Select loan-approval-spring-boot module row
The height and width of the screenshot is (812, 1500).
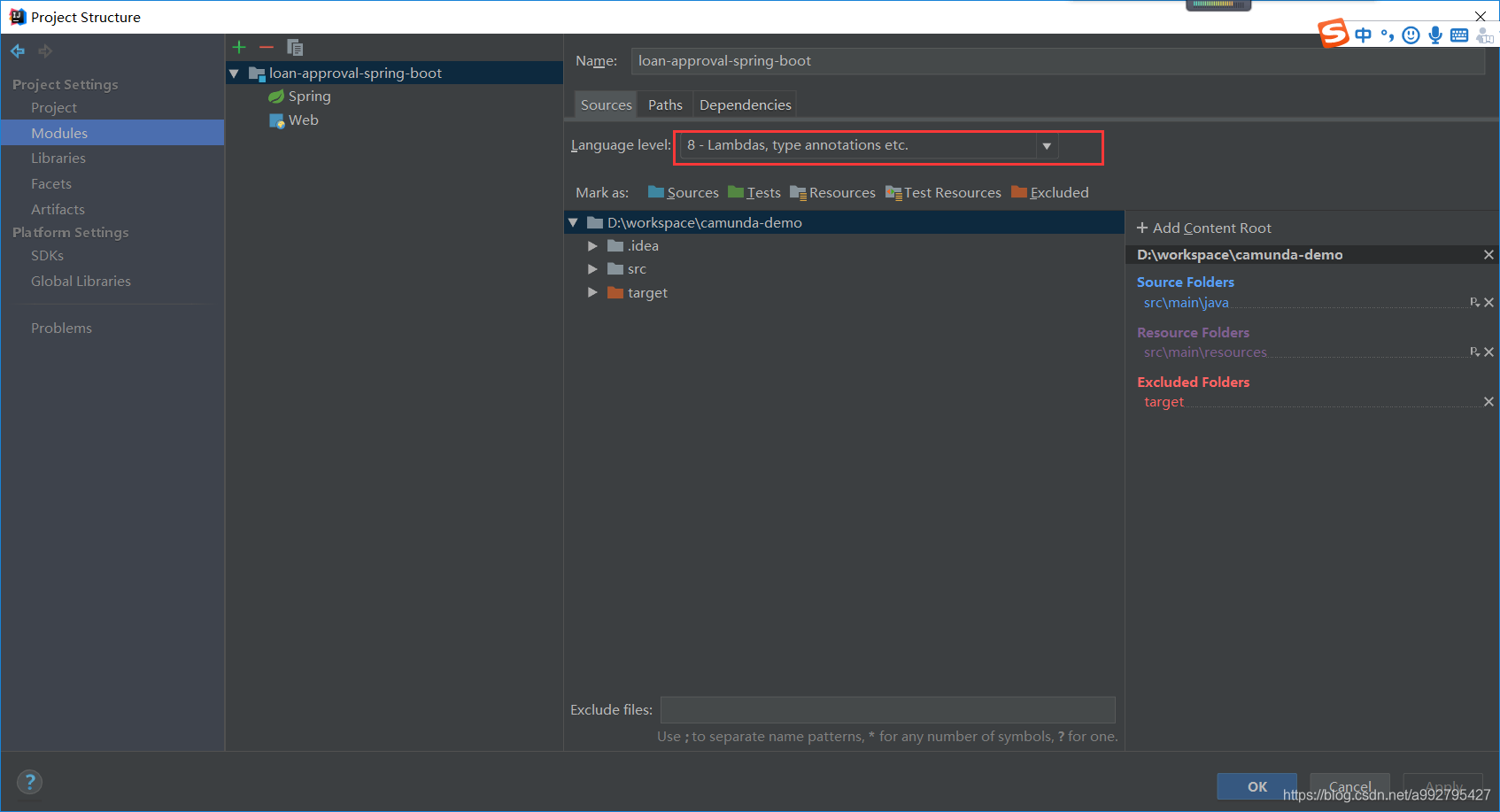tap(394, 73)
